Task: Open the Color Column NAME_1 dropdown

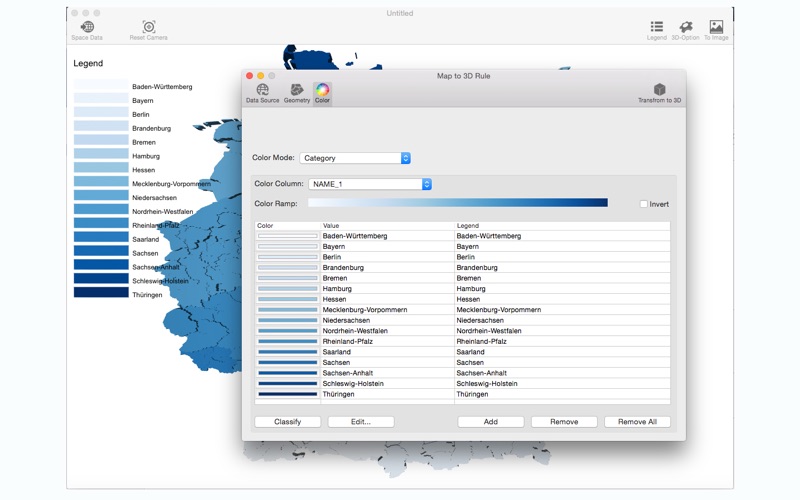Action: [x=370, y=184]
